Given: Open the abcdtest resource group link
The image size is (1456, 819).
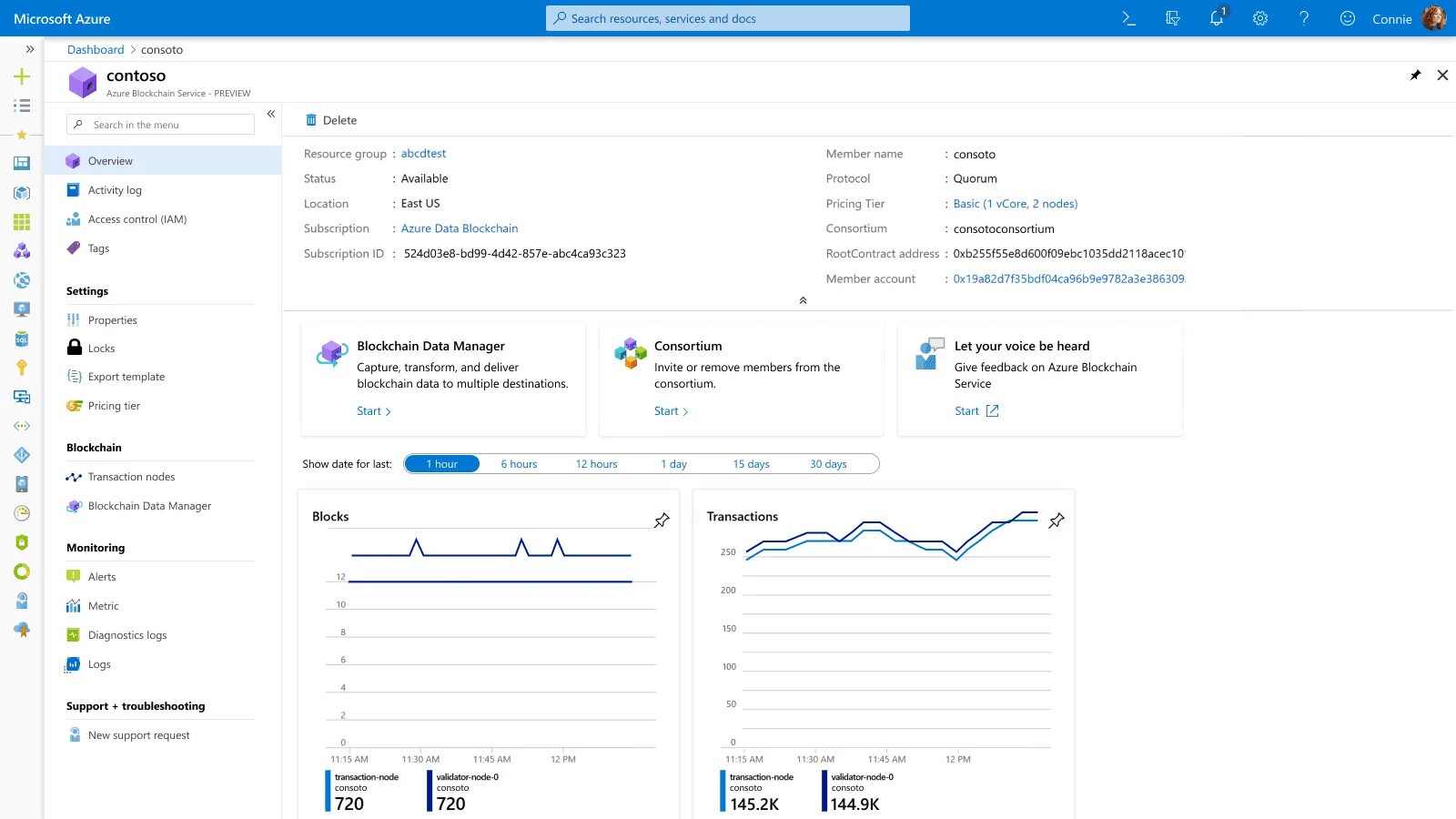Looking at the screenshot, I should [x=423, y=154].
